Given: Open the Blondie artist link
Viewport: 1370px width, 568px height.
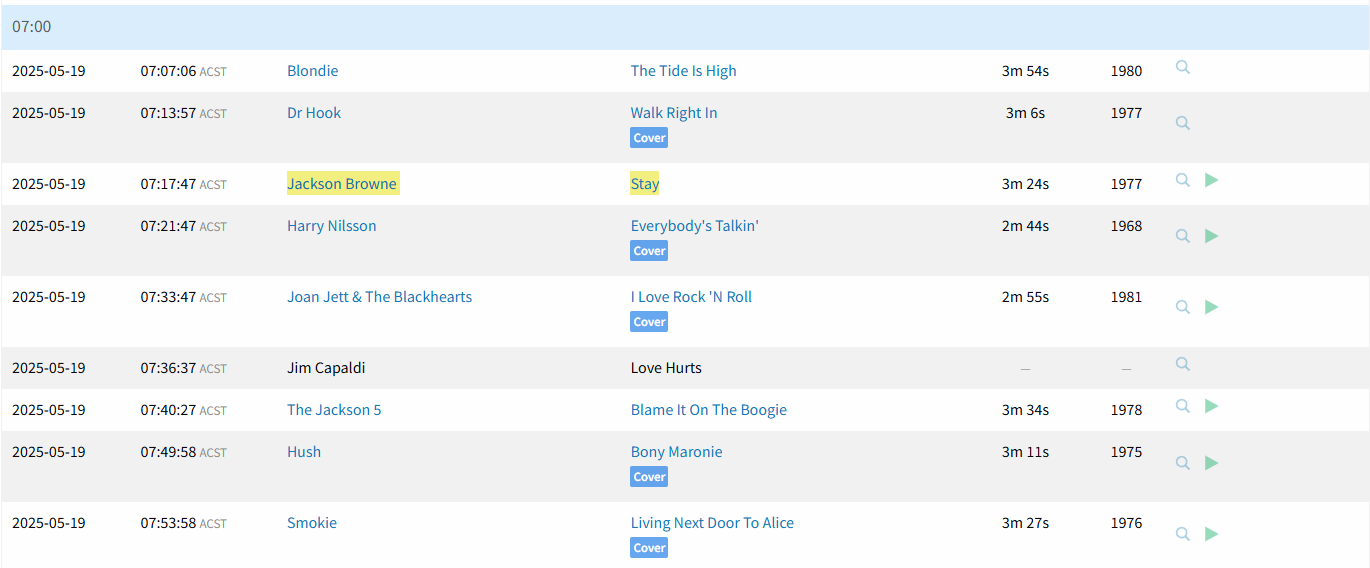Looking at the screenshot, I should coord(312,71).
